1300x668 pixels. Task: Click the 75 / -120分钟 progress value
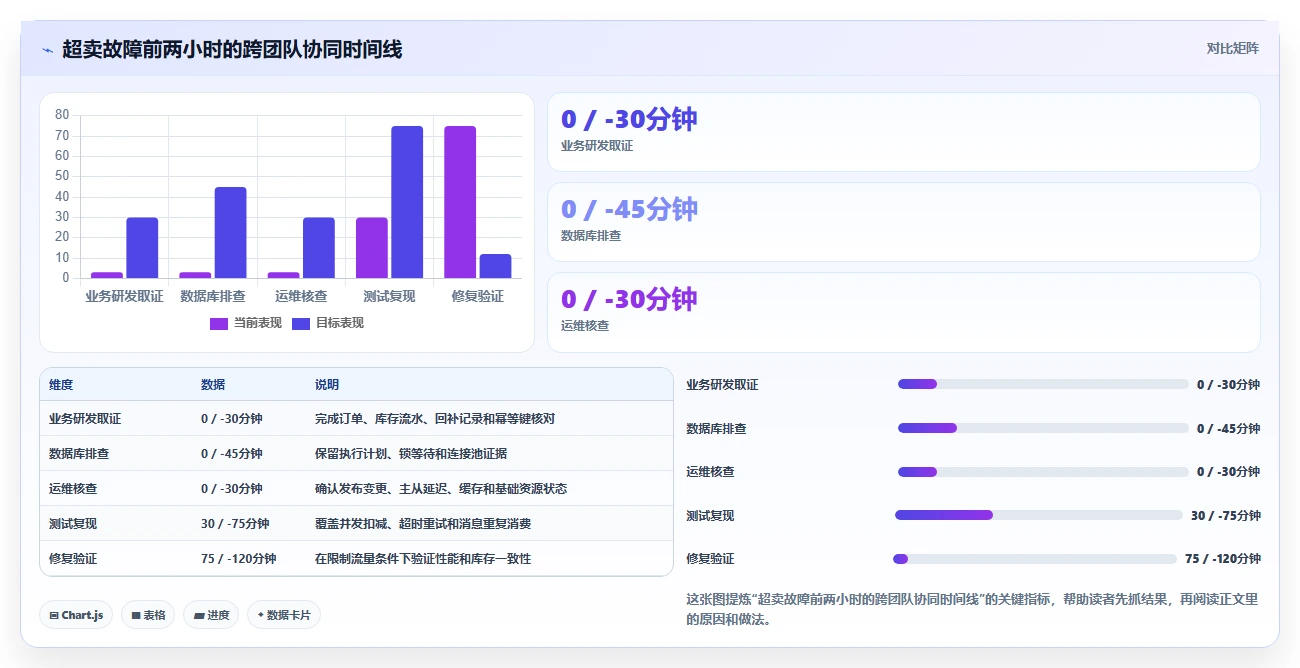(1222, 559)
